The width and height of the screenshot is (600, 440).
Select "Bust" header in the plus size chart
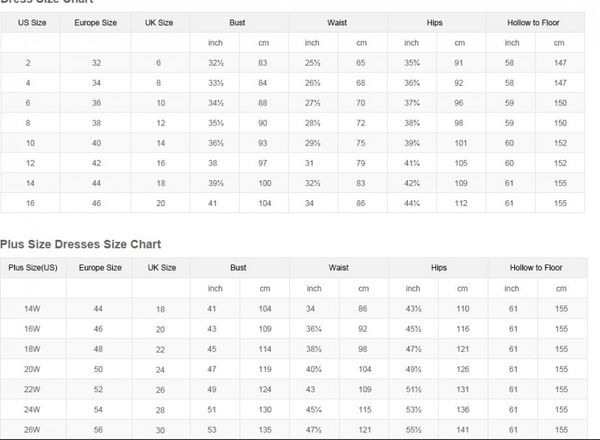point(238,268)
